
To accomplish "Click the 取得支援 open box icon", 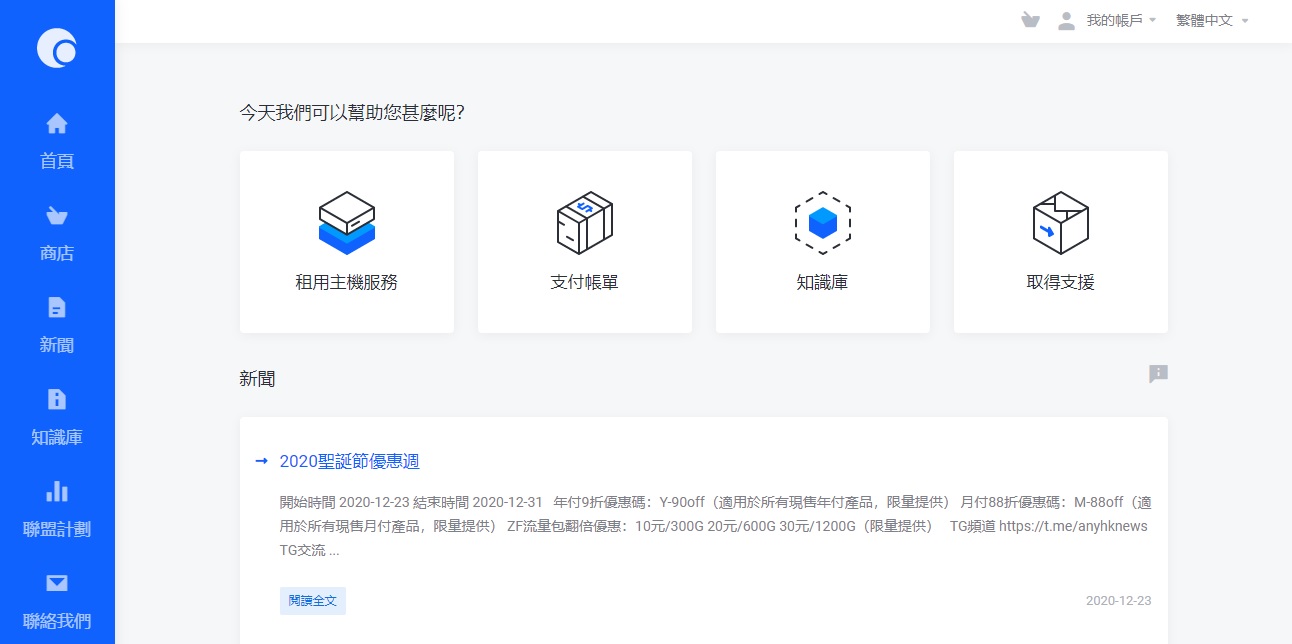I will tap(1060, 222).
